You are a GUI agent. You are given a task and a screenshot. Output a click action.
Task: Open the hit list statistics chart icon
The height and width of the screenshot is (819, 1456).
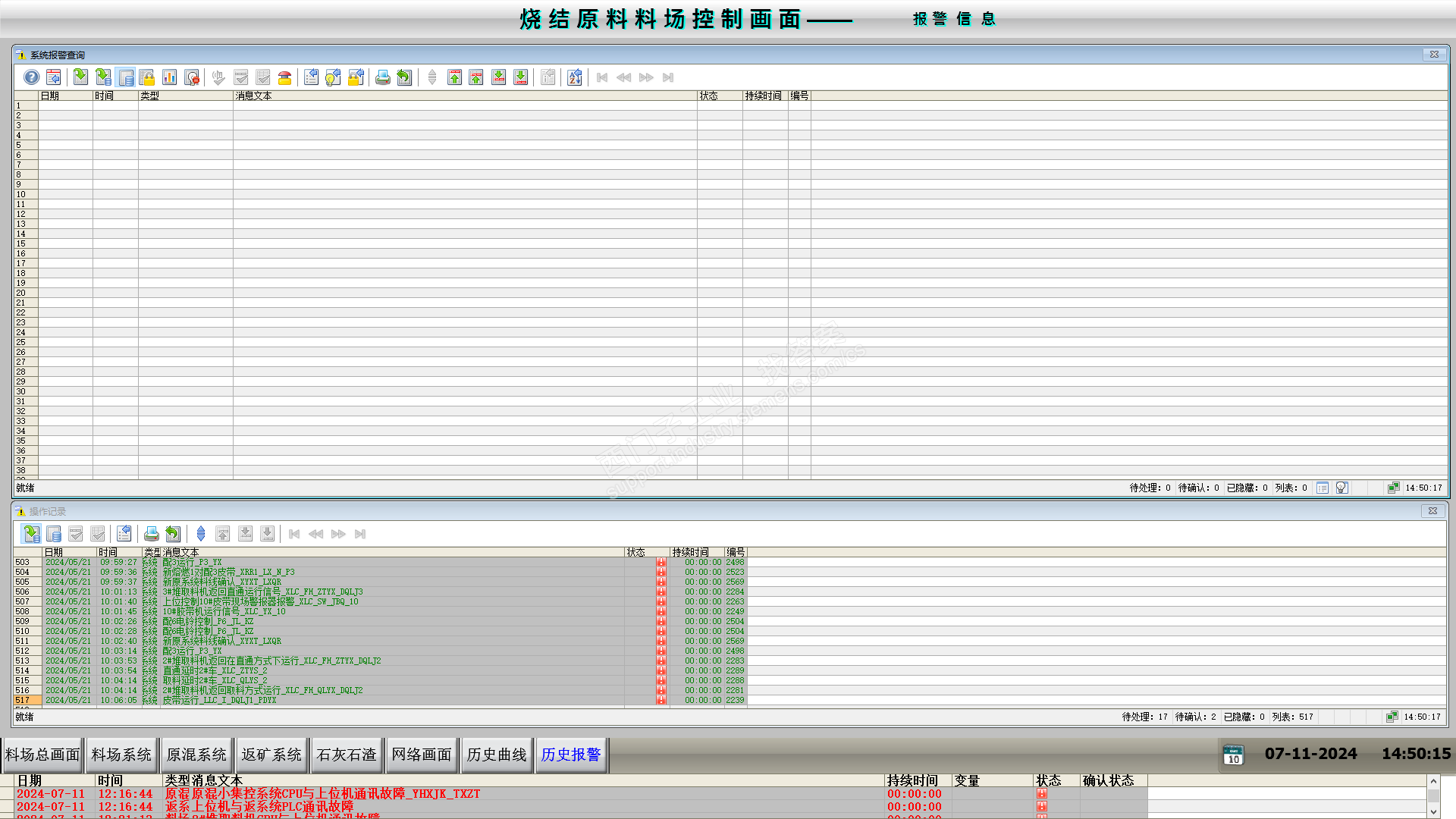pyautogui.click(x=170, y=77)
